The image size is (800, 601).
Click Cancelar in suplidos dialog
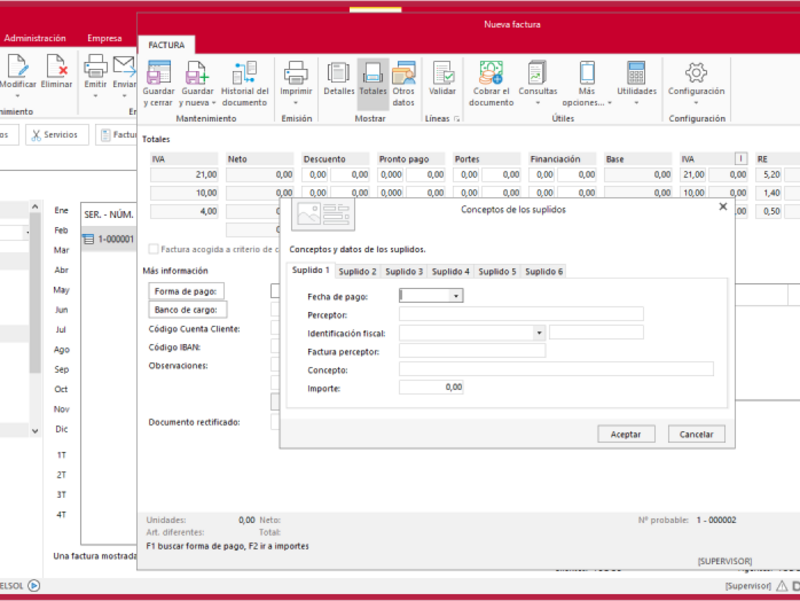point(696,434)
